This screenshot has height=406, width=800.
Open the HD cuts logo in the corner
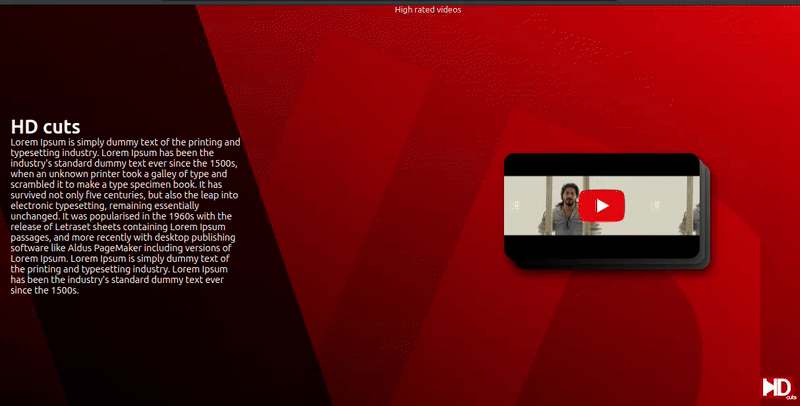(779, 389)
